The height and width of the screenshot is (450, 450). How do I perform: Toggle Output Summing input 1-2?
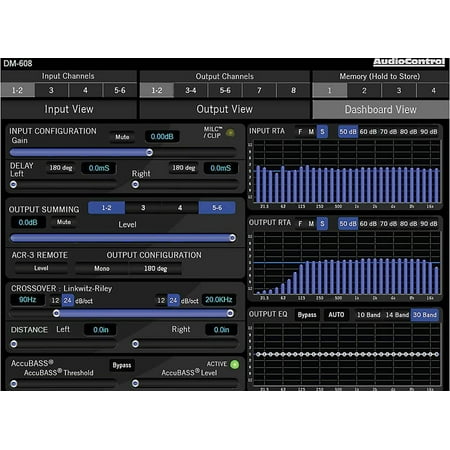(106, 208)
